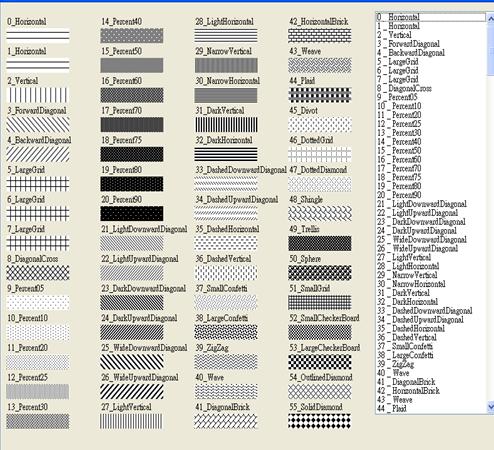
Task: Click the 42_HorizontalBrick pattern swatch
Action: [x=320, y=36]
